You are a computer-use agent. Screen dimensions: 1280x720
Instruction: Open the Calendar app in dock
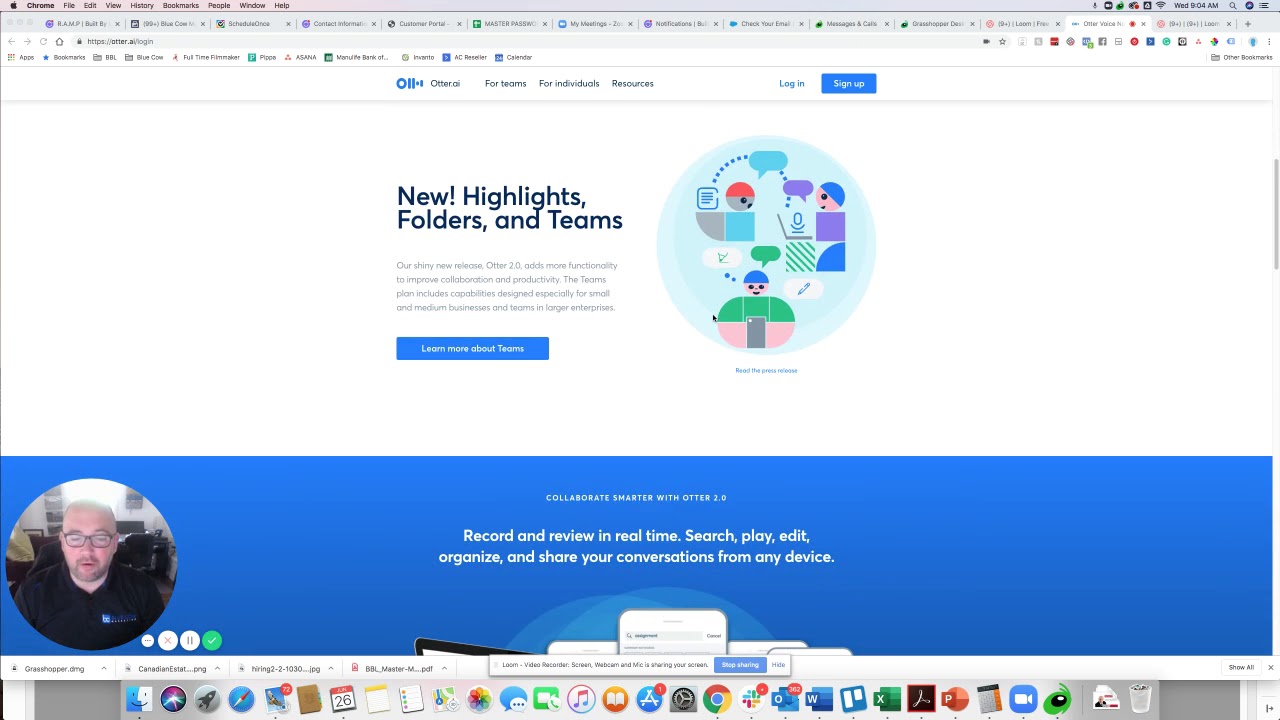click(343, 699)
